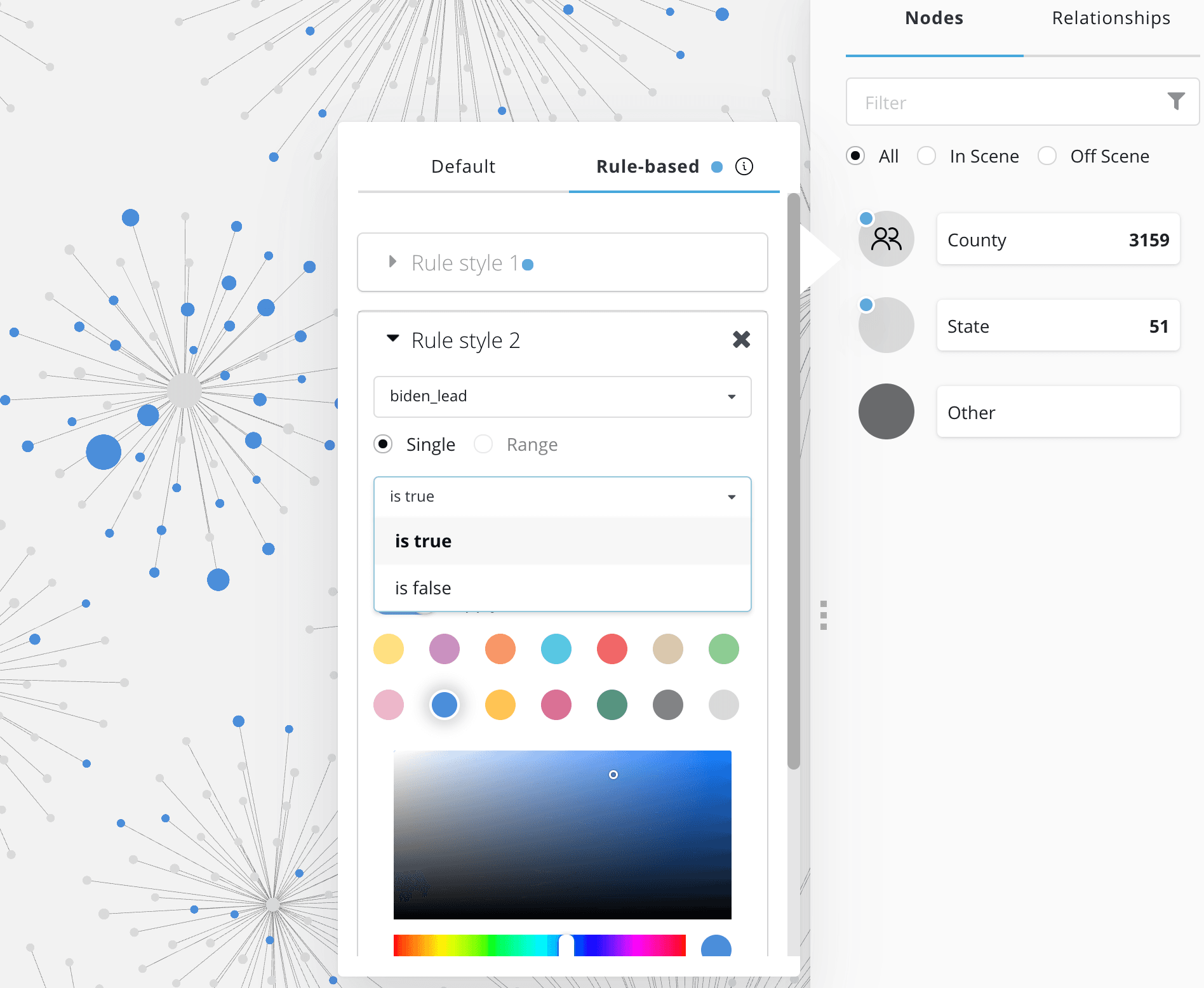Remove Rule style 2 with the X icon
The height and width of the screenshot is (988, 1204).
[x=741, y=340]
